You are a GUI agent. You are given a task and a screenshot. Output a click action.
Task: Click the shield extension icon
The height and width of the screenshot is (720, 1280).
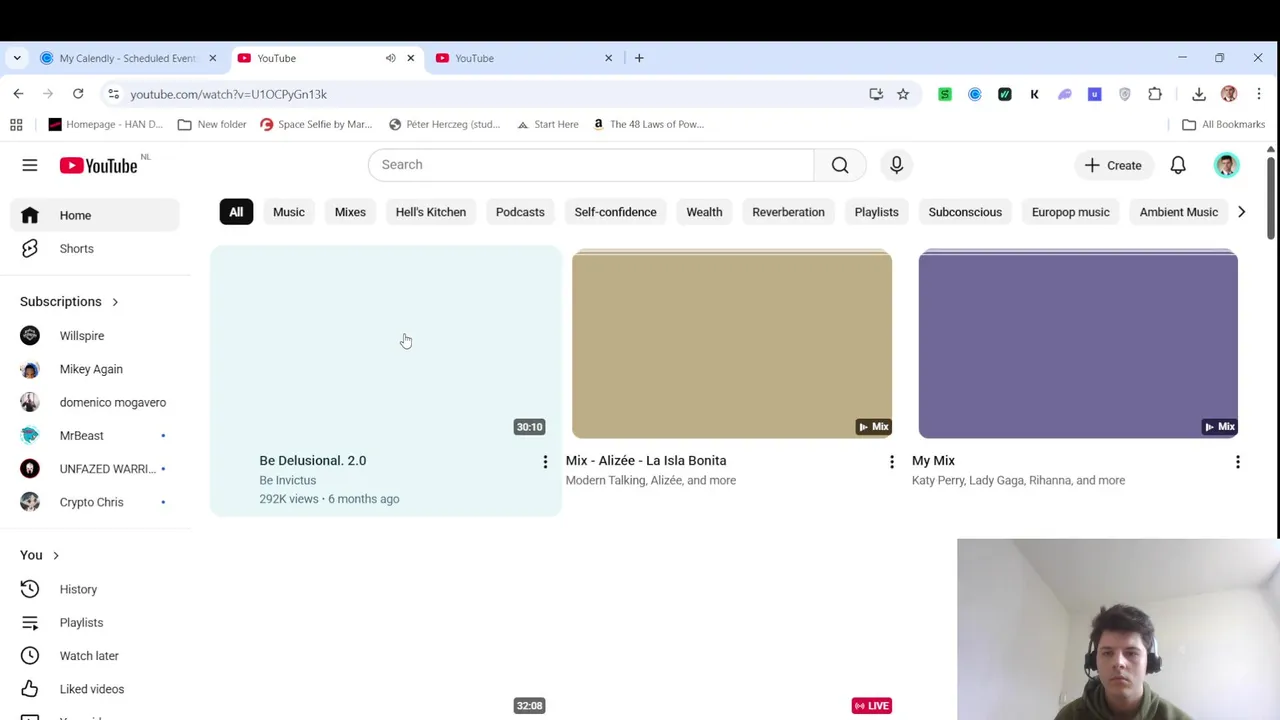(x=1125, y=94)
